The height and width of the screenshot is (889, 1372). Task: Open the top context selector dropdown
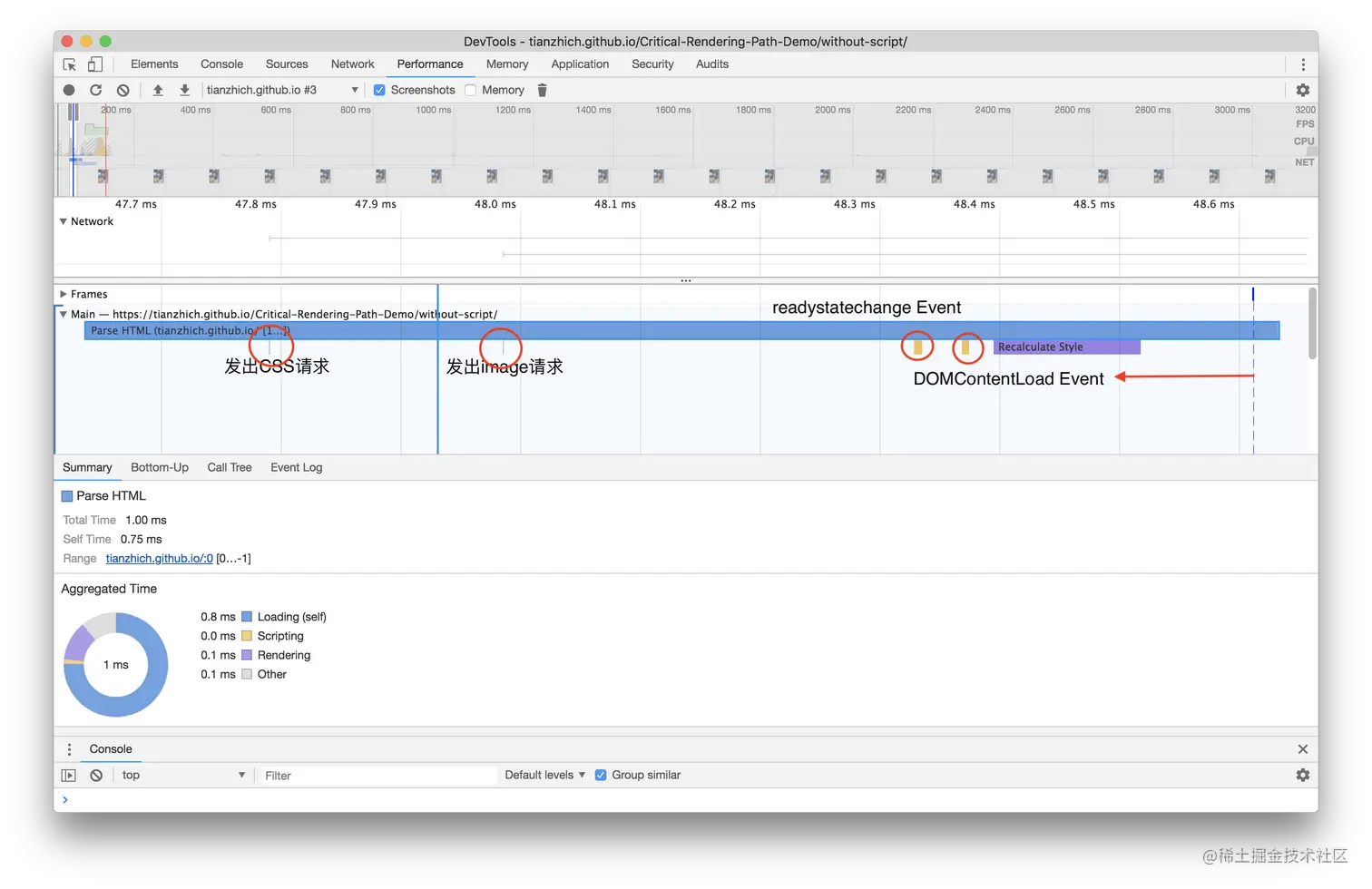point(182,776)
